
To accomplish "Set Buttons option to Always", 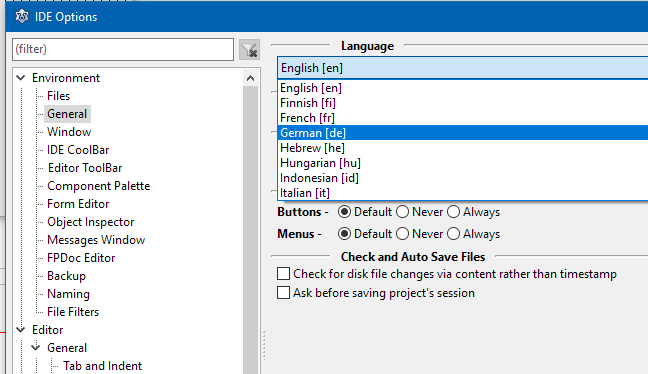I will tap(453, 212).
